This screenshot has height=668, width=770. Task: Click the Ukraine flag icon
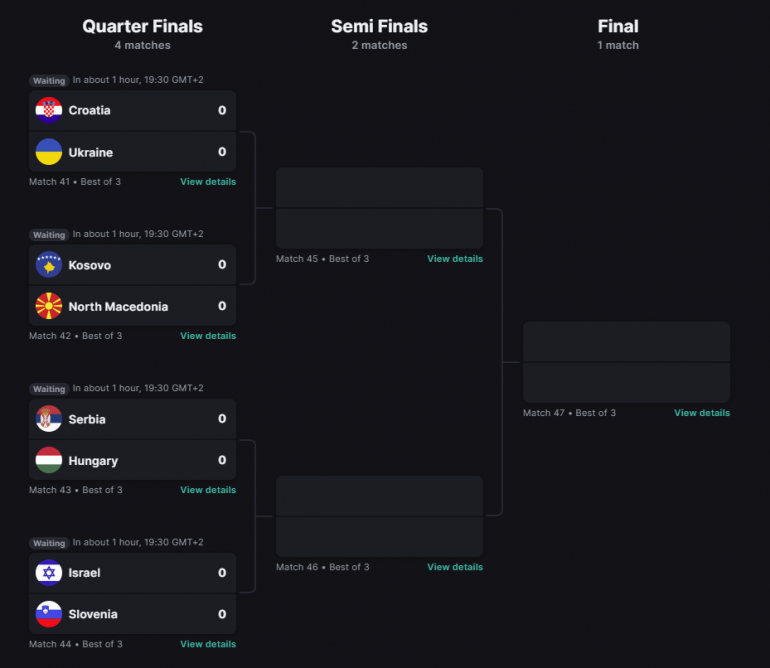point(49,152)
